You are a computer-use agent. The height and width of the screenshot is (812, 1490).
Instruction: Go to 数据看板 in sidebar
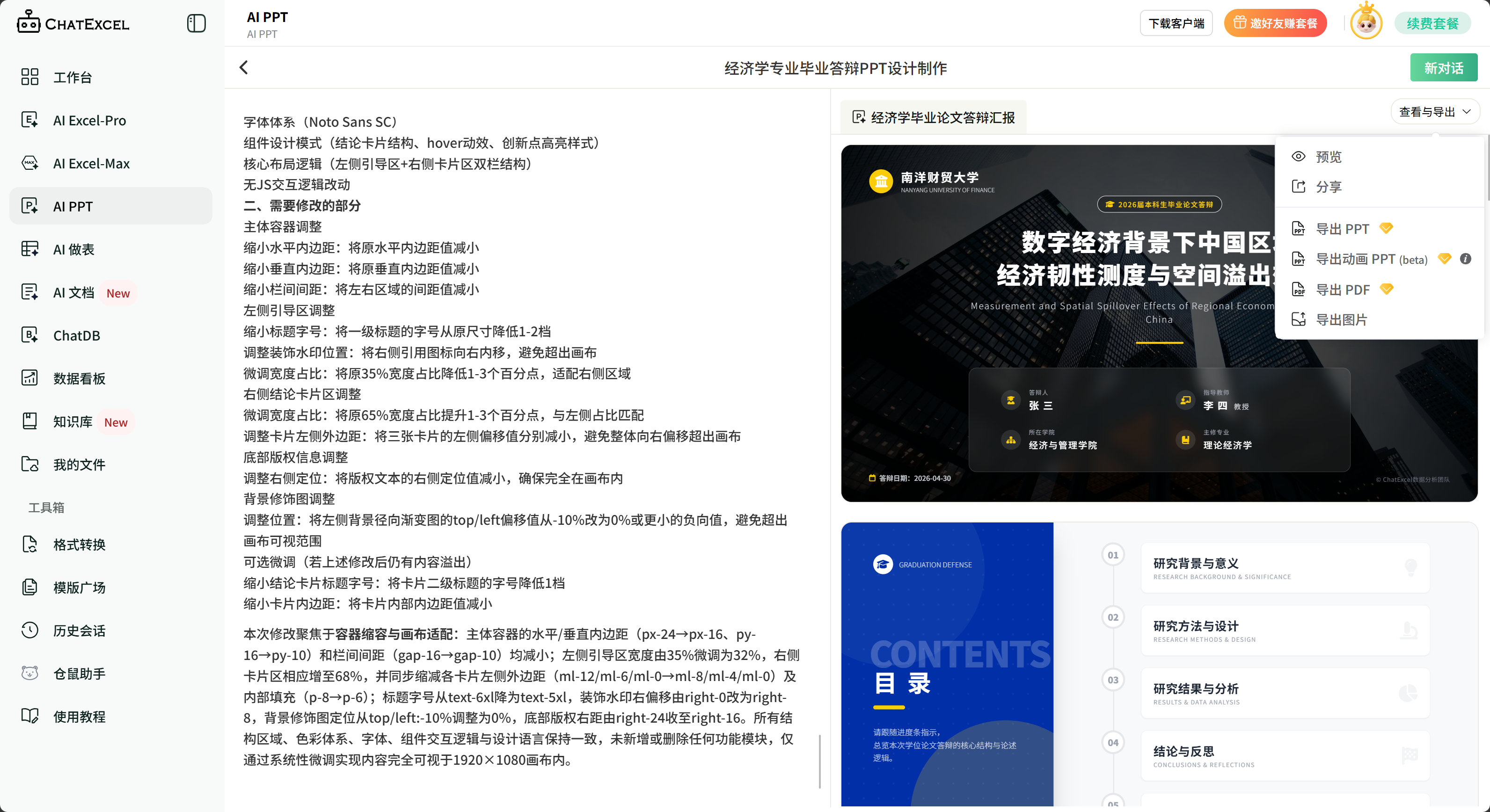click(111, 378)
